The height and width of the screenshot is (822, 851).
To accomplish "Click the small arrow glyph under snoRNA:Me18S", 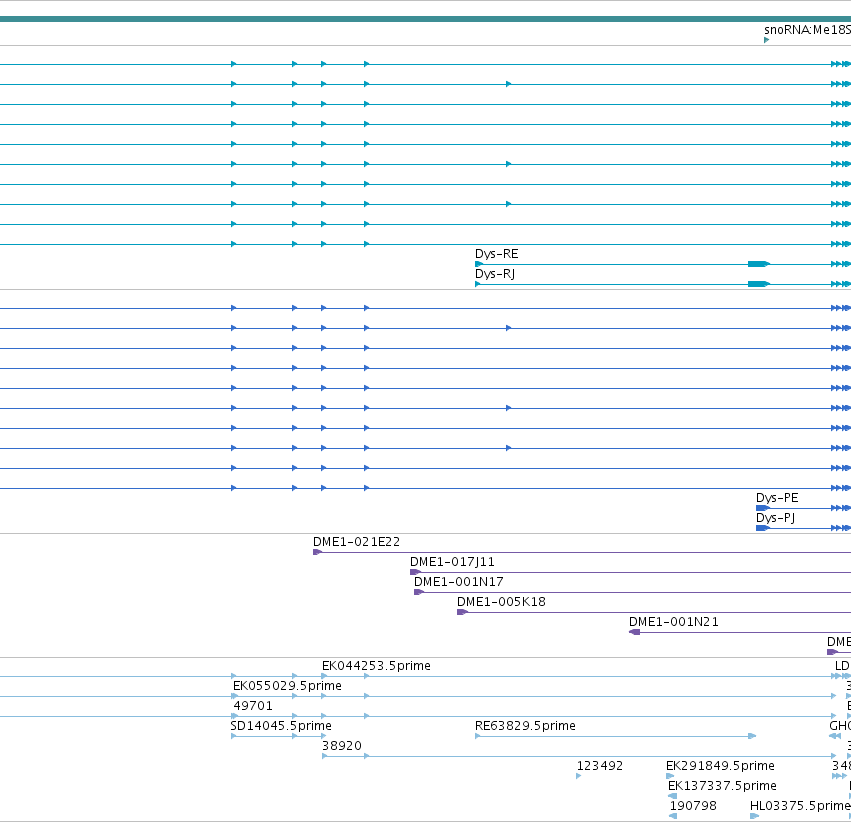I will [766, 40].
